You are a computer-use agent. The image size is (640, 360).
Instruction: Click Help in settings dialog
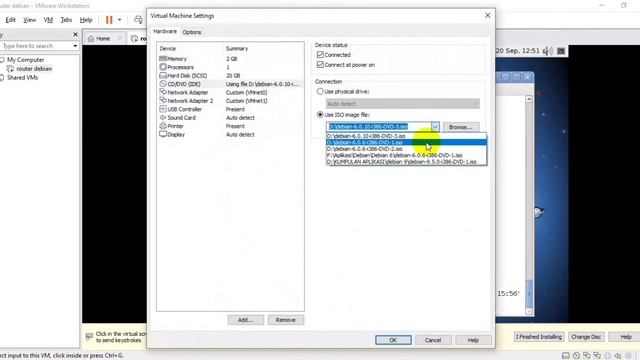[x=473, y=340]
